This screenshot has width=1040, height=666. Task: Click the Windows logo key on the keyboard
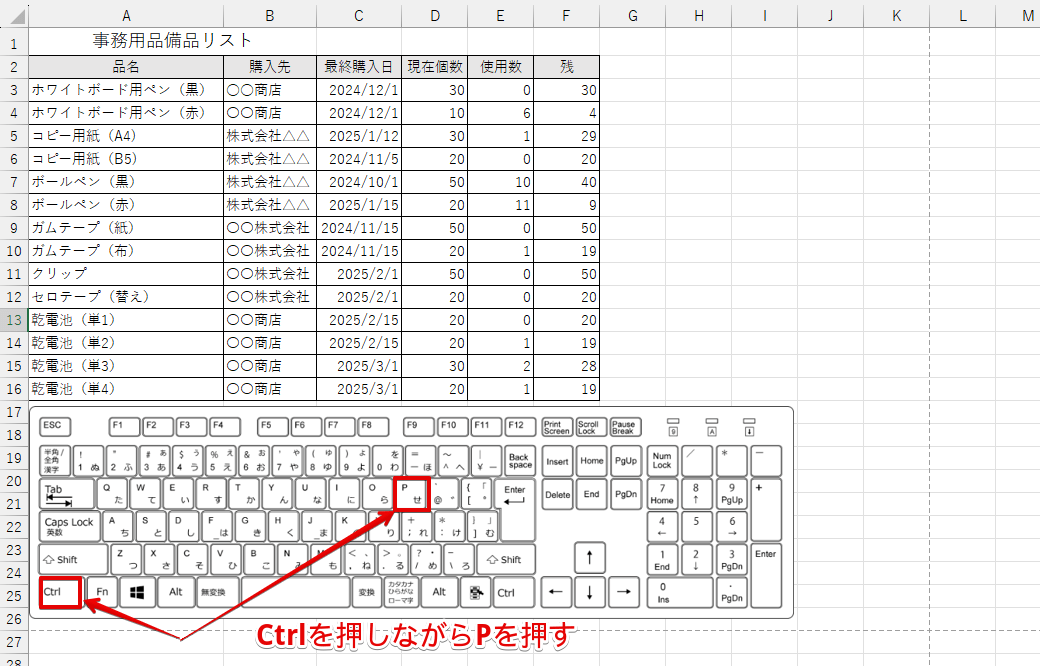[137, 592]
